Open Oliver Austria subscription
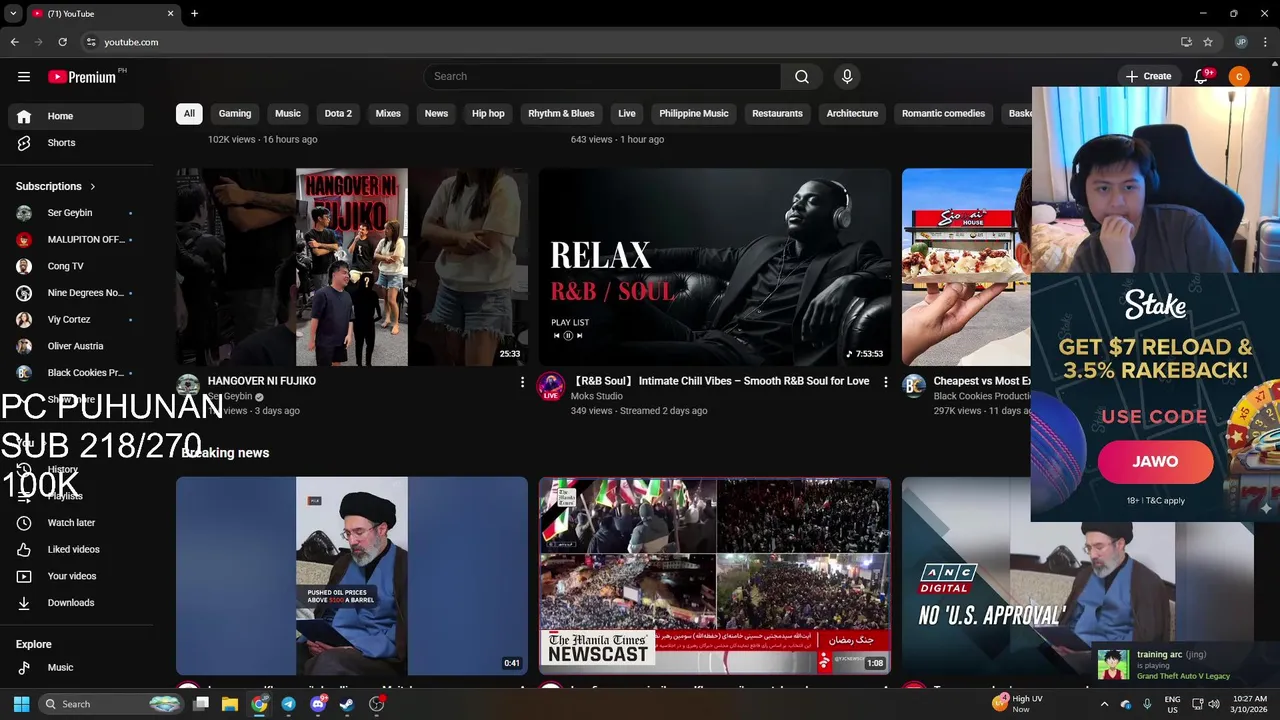The height and width of the screenshot is (720, 1280). pyautogui.click(x=76, y=346)
